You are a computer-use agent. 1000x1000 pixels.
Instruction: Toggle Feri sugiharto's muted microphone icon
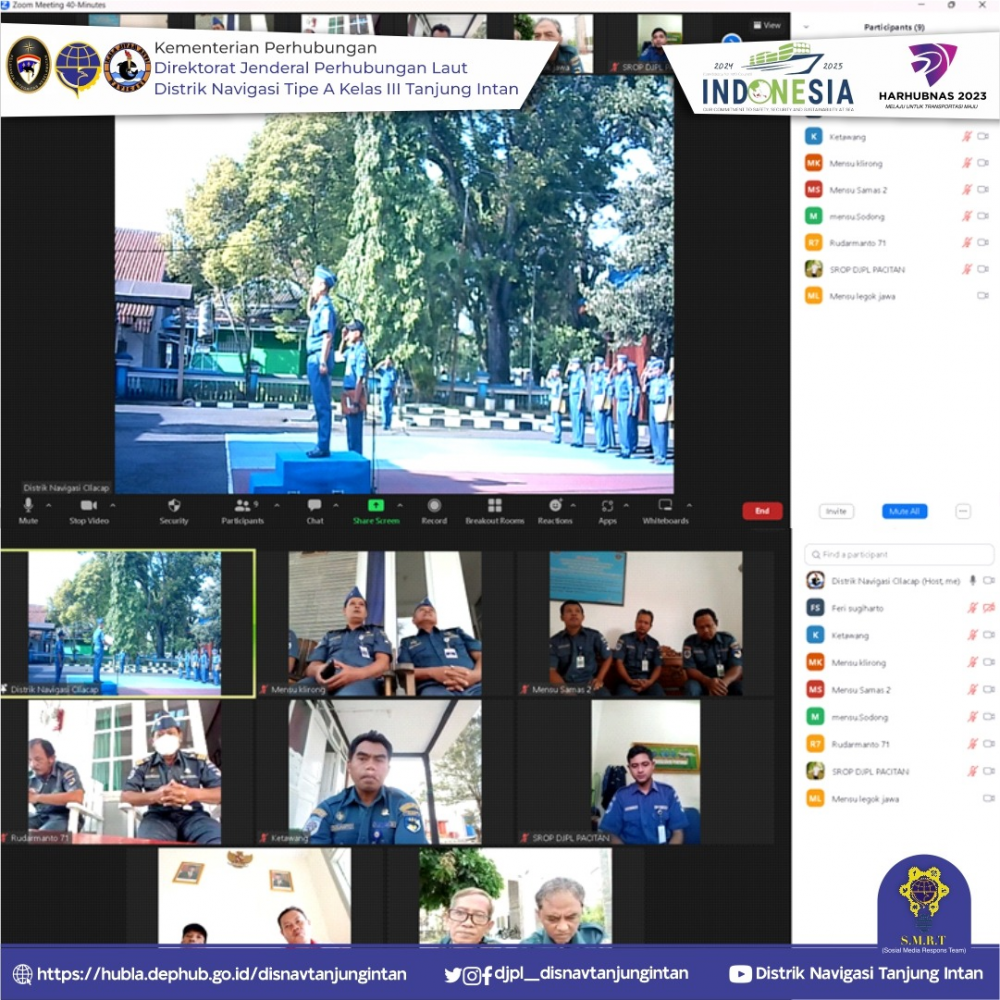(x=972, y=608)
